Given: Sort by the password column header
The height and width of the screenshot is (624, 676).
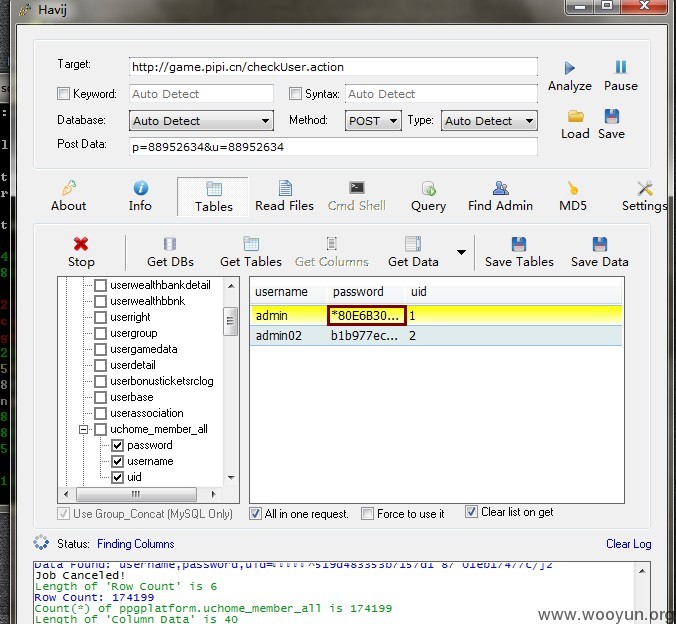Looking at the screenshot, I should coord(366,292).
